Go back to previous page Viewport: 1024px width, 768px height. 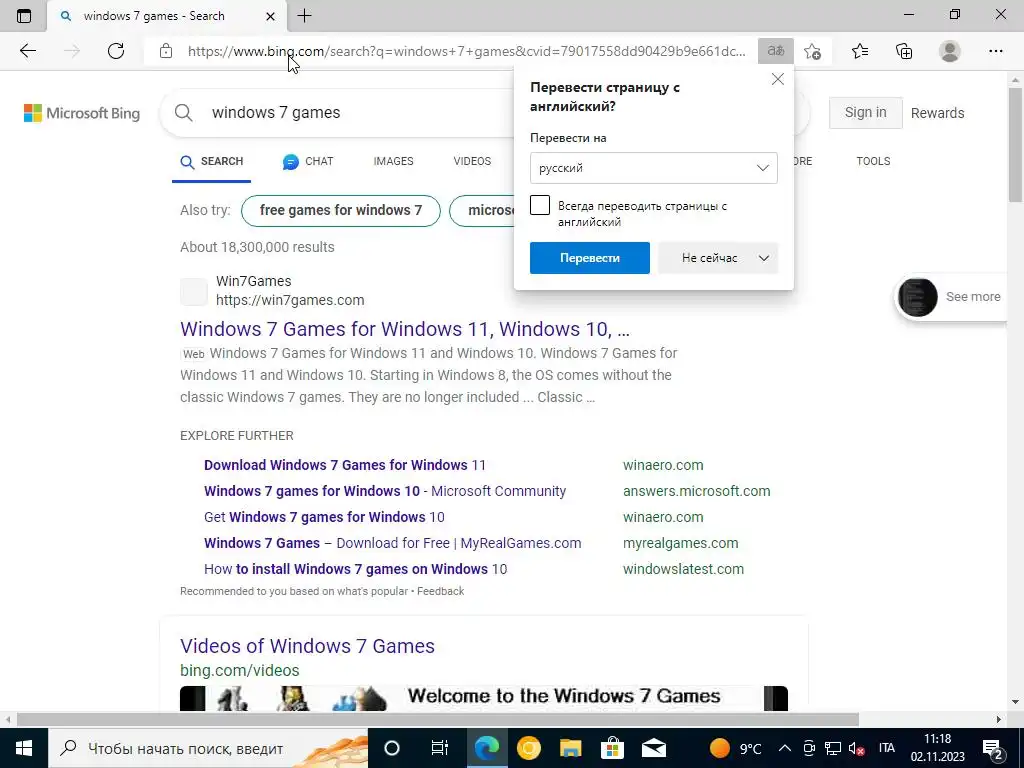27,51
